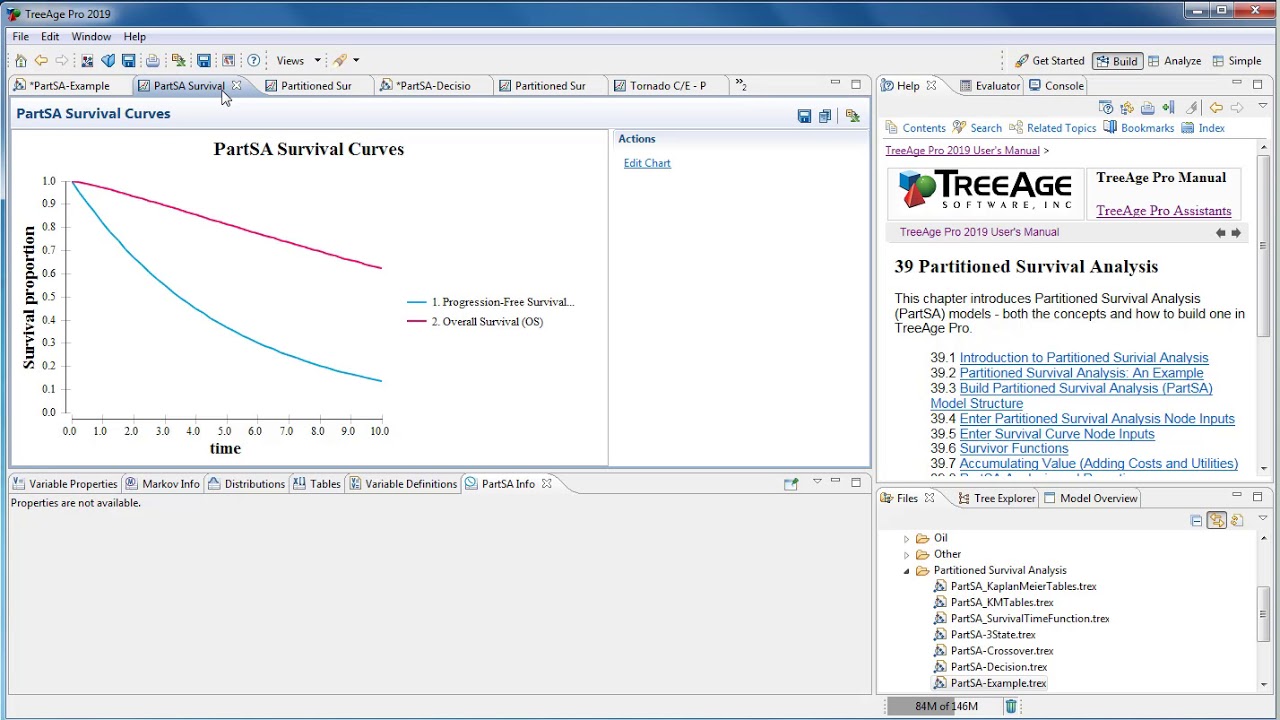Click Search in the Help view
Image resolution: width=1280 pixels, height=720 pixels.
coord(977,128)
